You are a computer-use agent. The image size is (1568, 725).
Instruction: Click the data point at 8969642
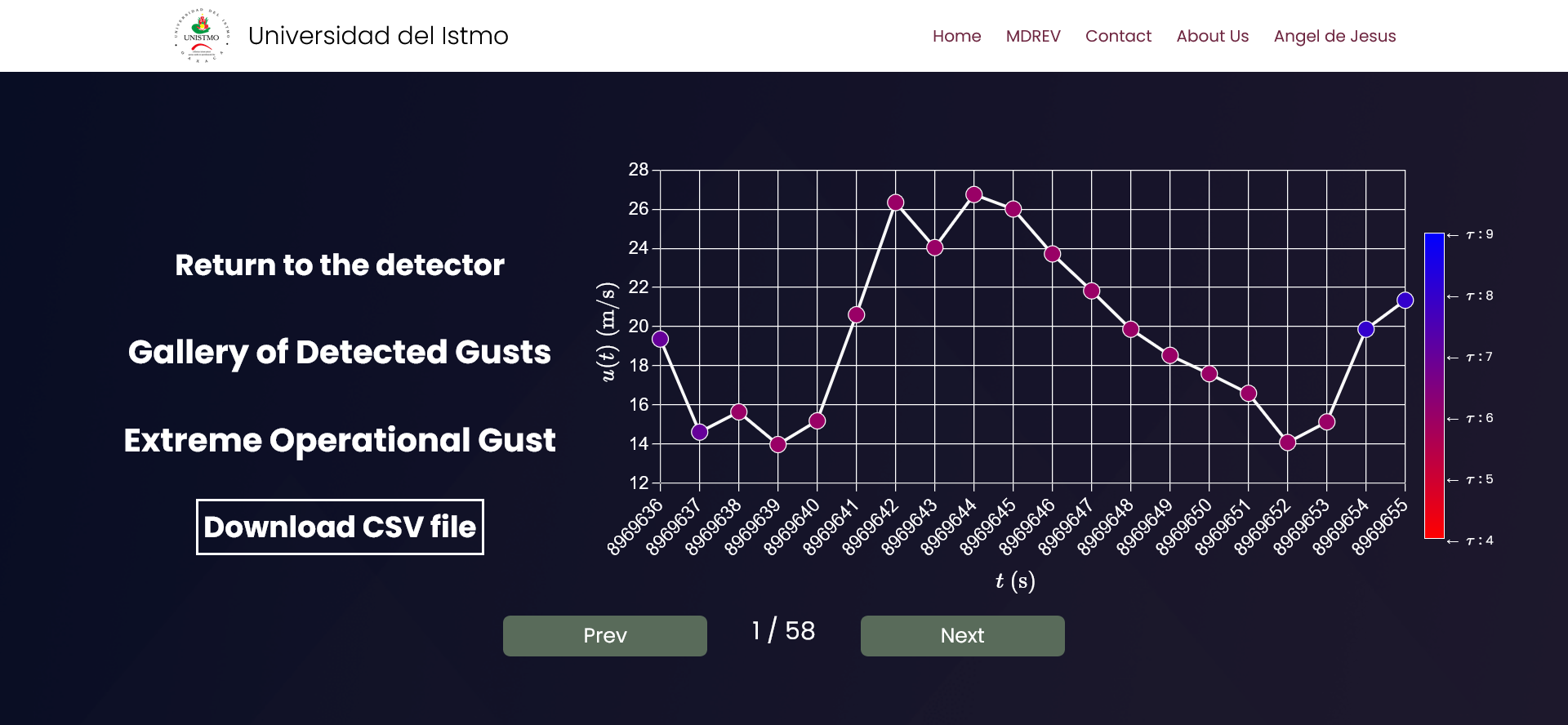896,202
